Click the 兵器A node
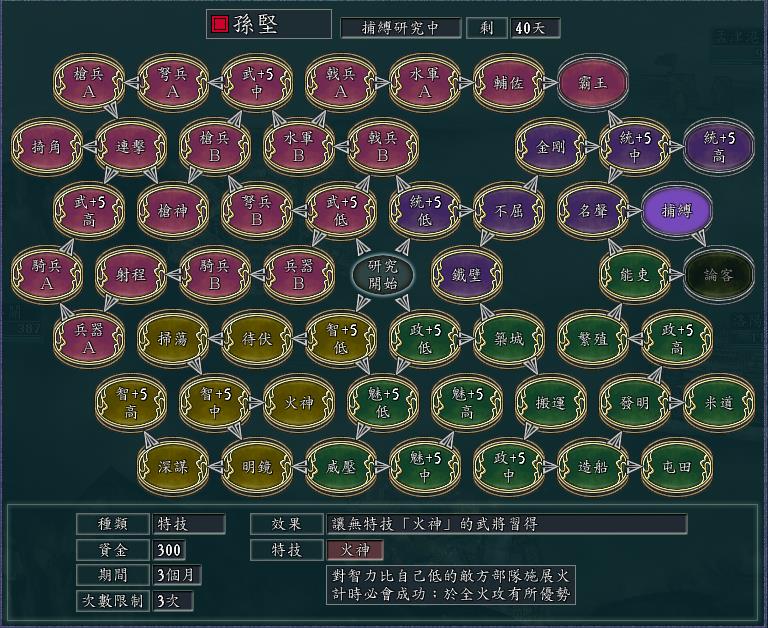Viewport: 768px width, 628px height. pyautogui.click(x=89, y=338)
